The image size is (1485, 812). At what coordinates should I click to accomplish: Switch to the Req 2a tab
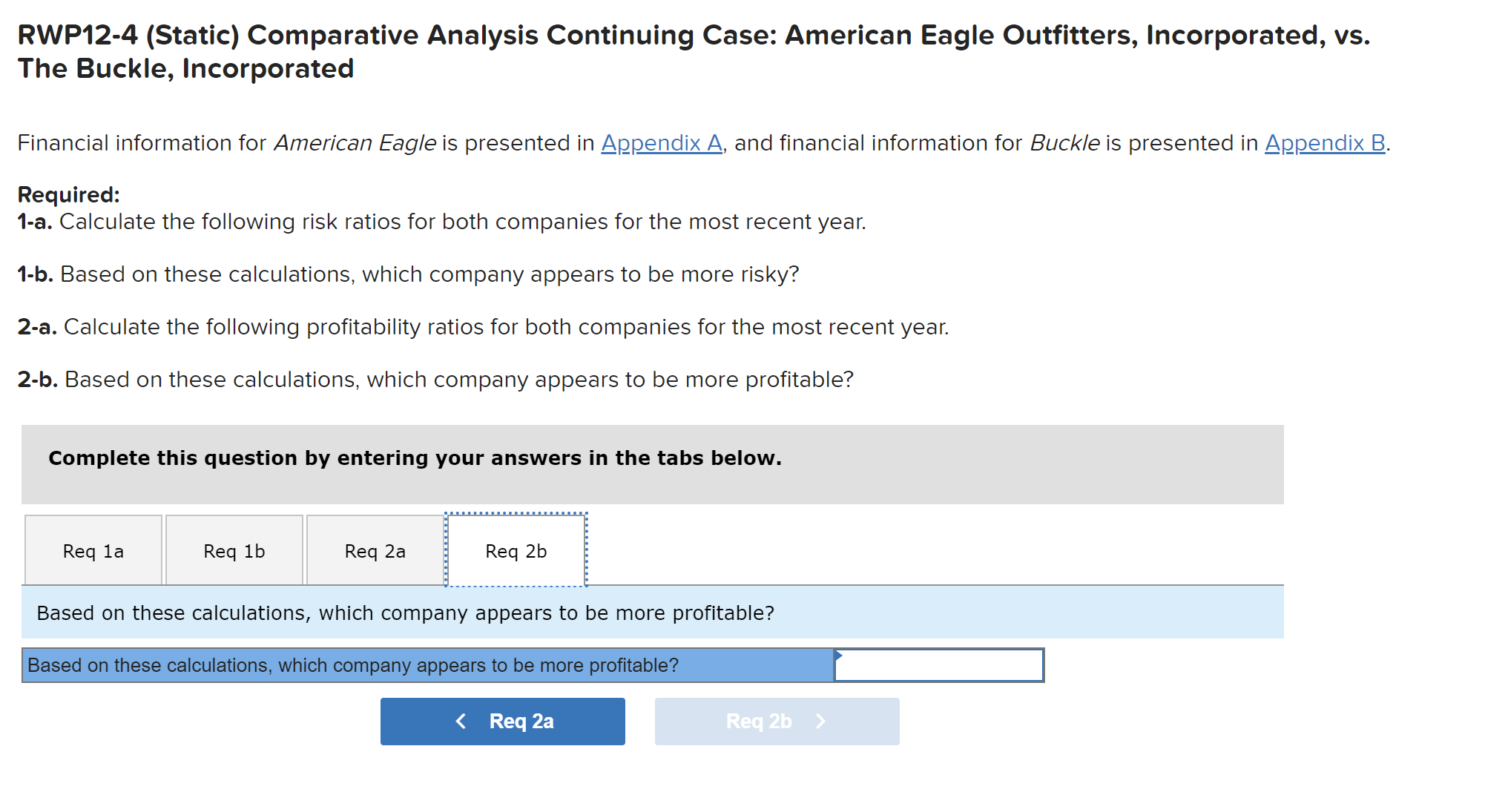click(374, 550)
